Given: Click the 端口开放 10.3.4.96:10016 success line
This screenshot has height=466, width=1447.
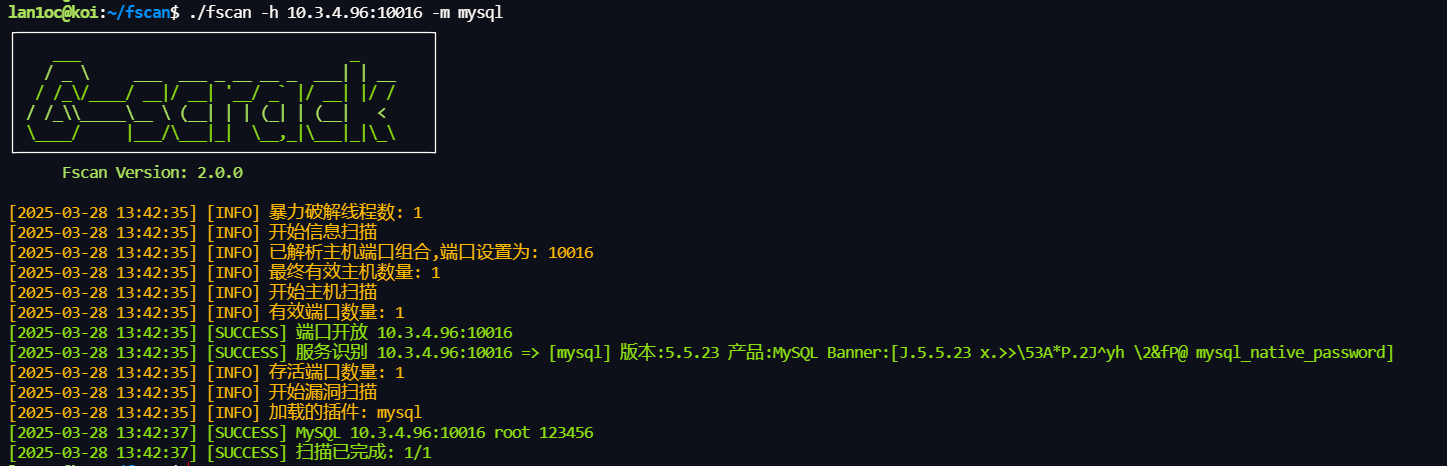Looking at the screenshot, I should coord(404,333).
